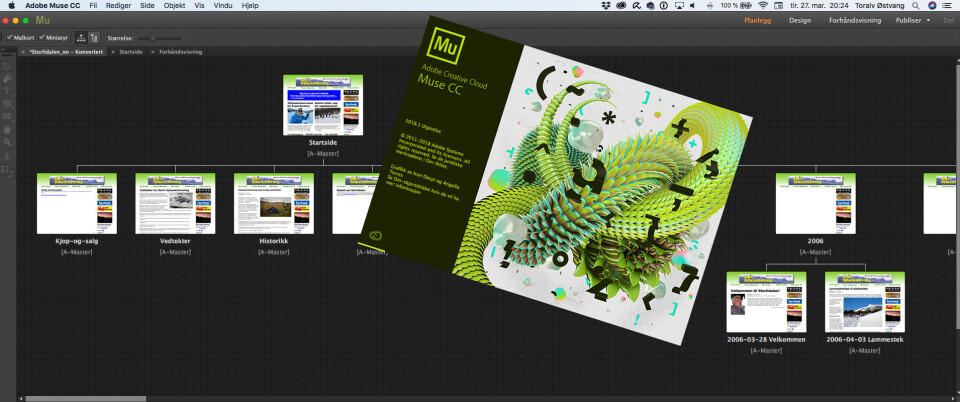Switch to Planlegg mode
The image size is (960, 402).
click(757, 20)
